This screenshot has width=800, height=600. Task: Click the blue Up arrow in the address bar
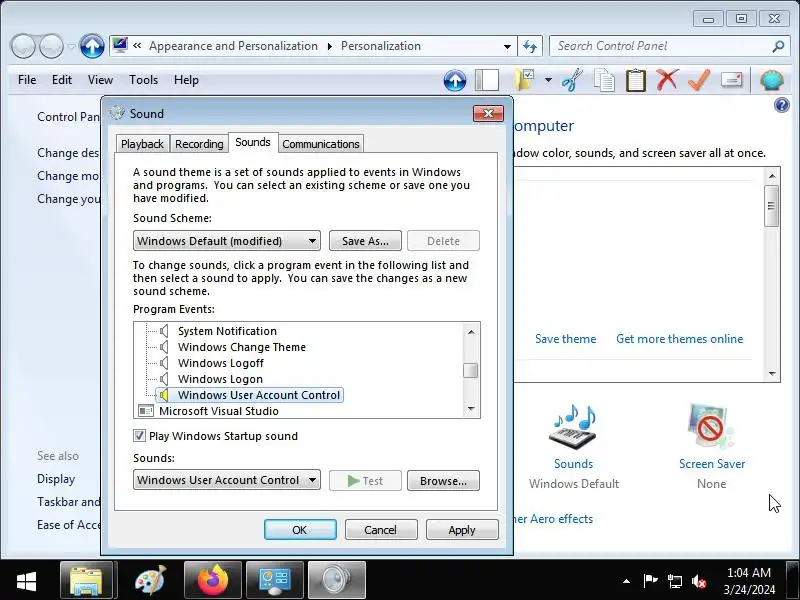coord(92,46)
